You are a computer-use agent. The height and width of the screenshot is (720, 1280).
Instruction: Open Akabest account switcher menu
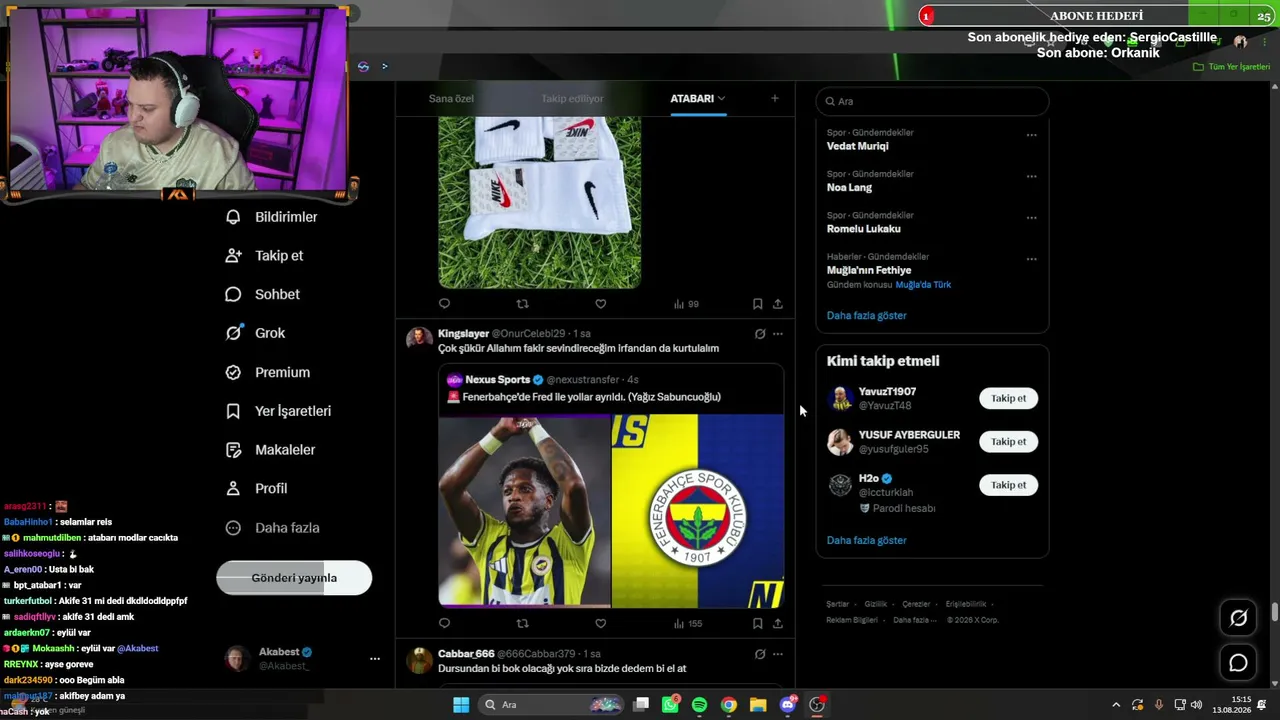point(374,659)
